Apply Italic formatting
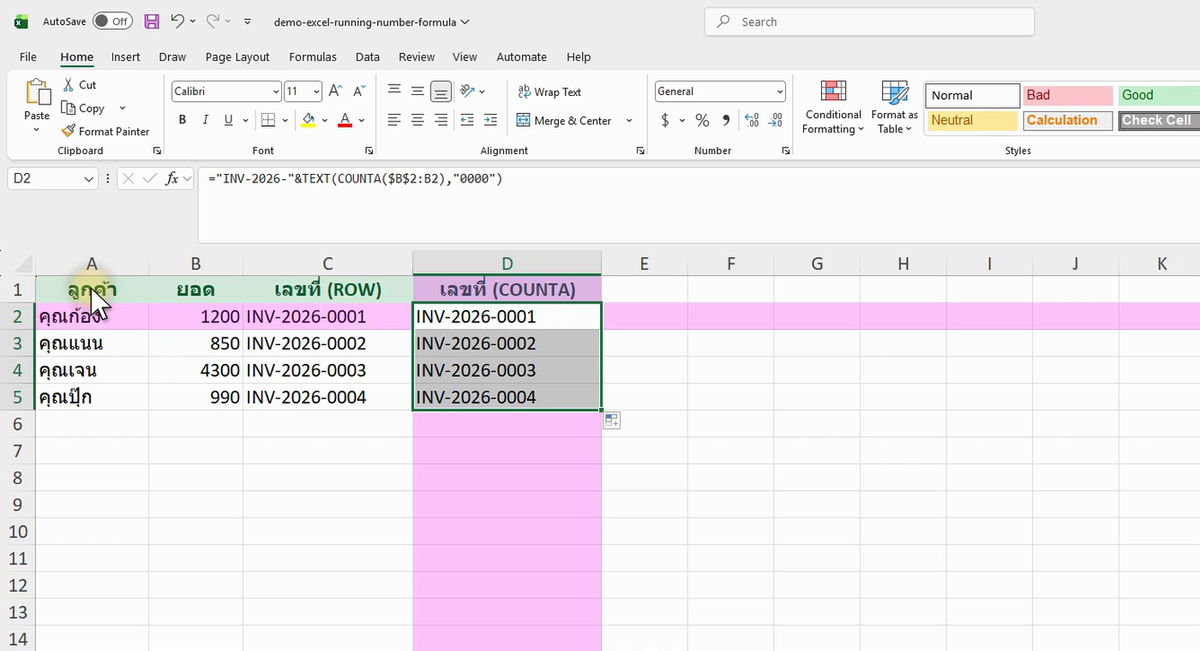1200x651 pixels. click(205, 120)
